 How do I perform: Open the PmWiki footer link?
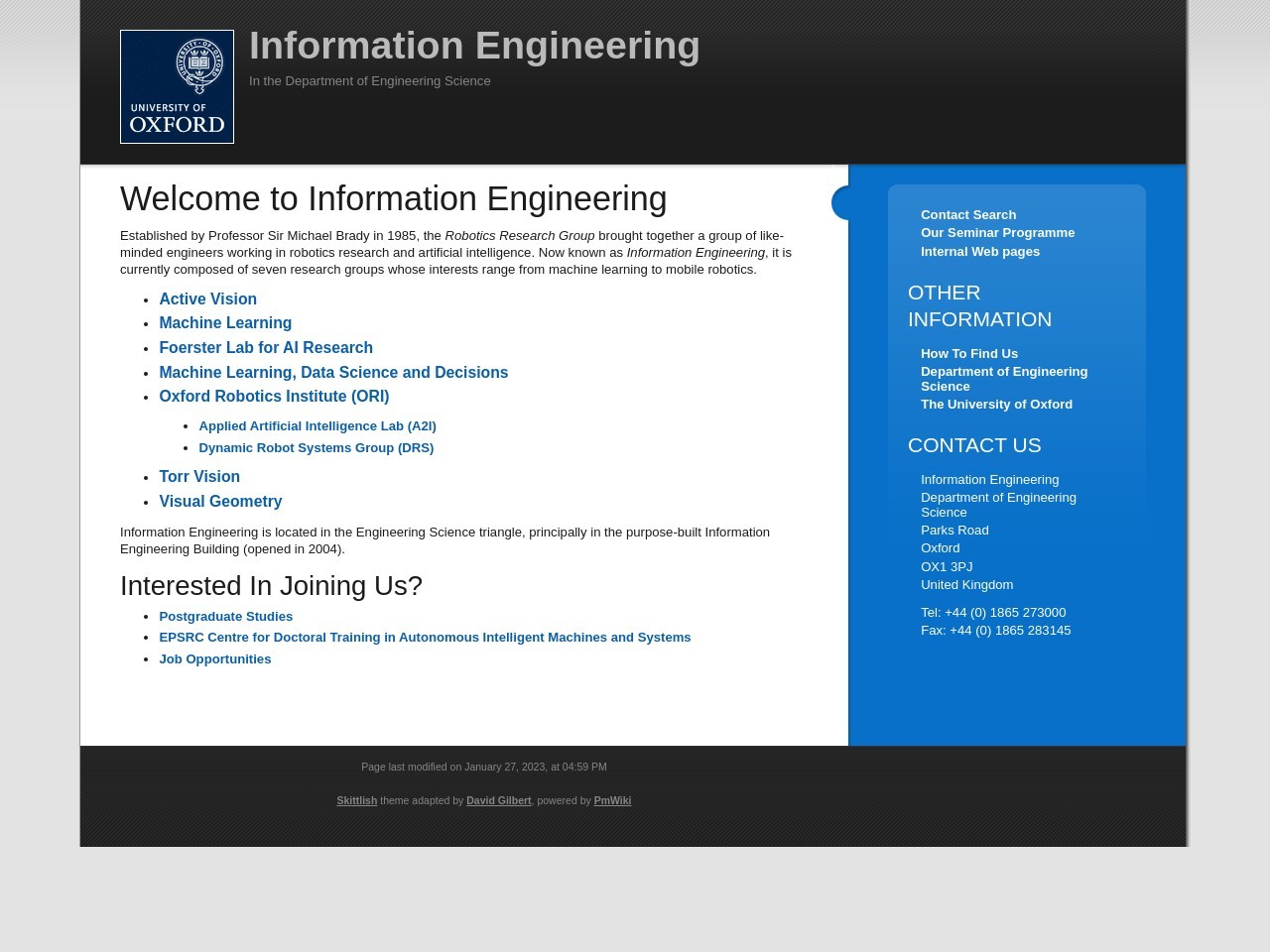click(x=612, y=800)
